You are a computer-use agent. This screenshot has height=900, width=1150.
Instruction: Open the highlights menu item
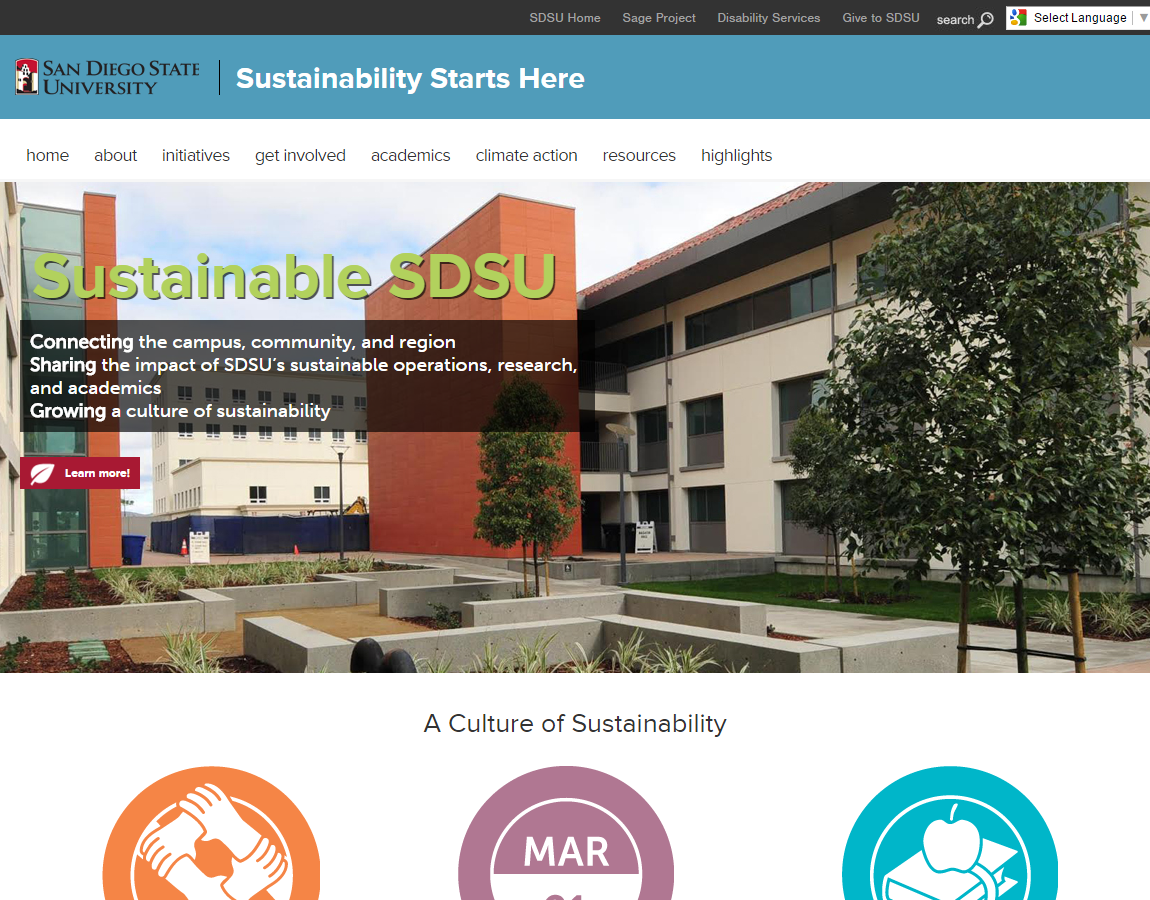point(736,156)
